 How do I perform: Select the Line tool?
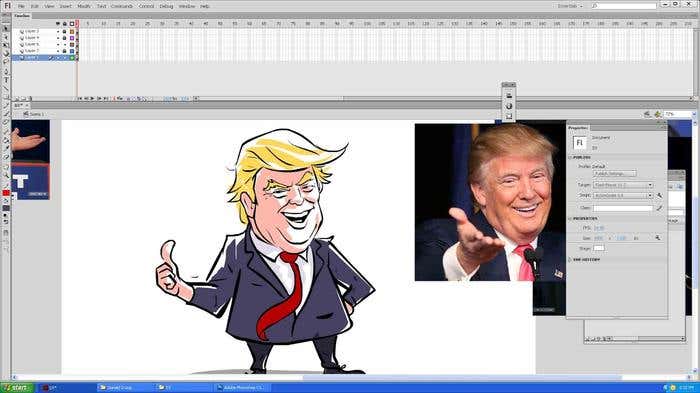click(x=6, y=88)
